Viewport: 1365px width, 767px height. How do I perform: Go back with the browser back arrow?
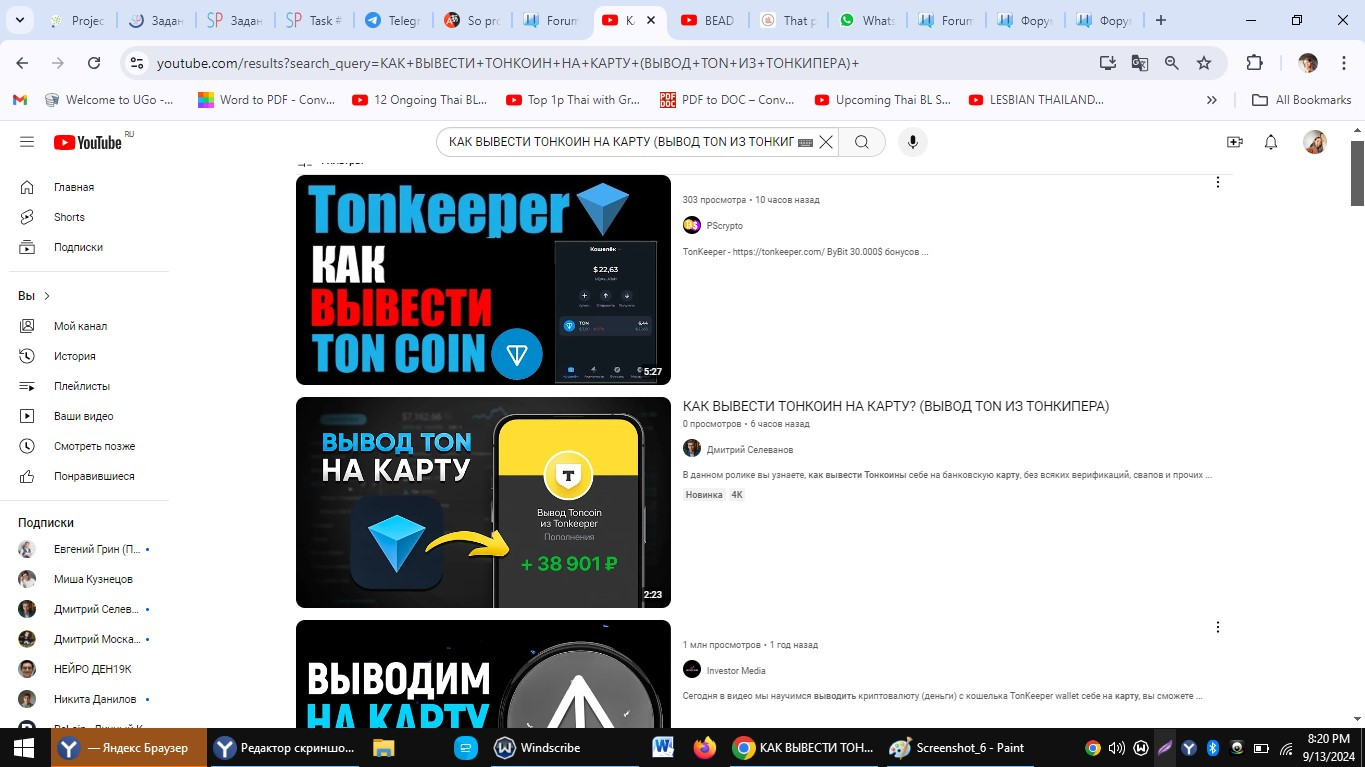(22, 63)
